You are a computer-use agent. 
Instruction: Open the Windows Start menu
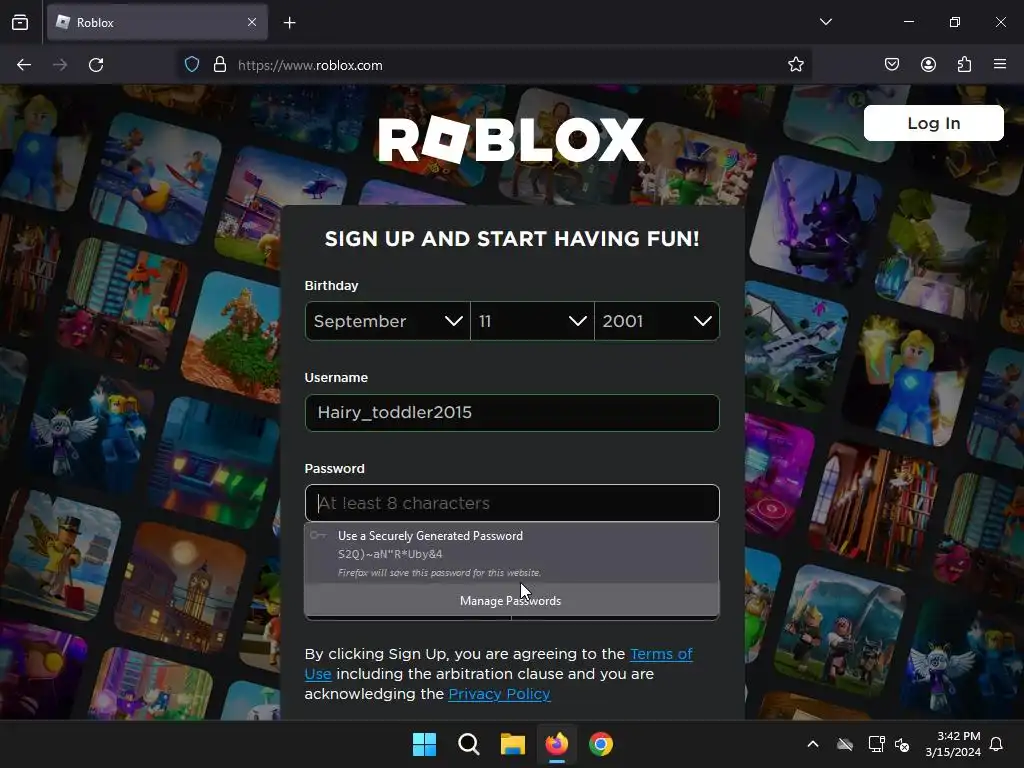pyautogui.click(x=424, y=744)
